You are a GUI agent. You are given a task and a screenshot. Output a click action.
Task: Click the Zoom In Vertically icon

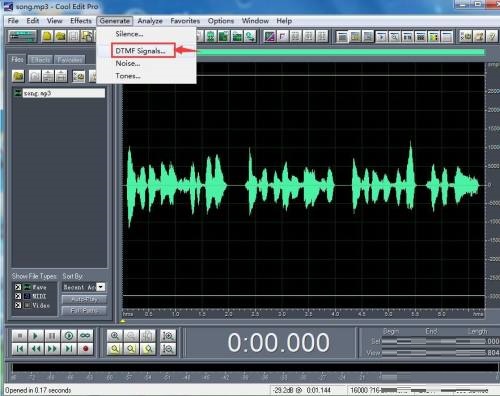168,336
